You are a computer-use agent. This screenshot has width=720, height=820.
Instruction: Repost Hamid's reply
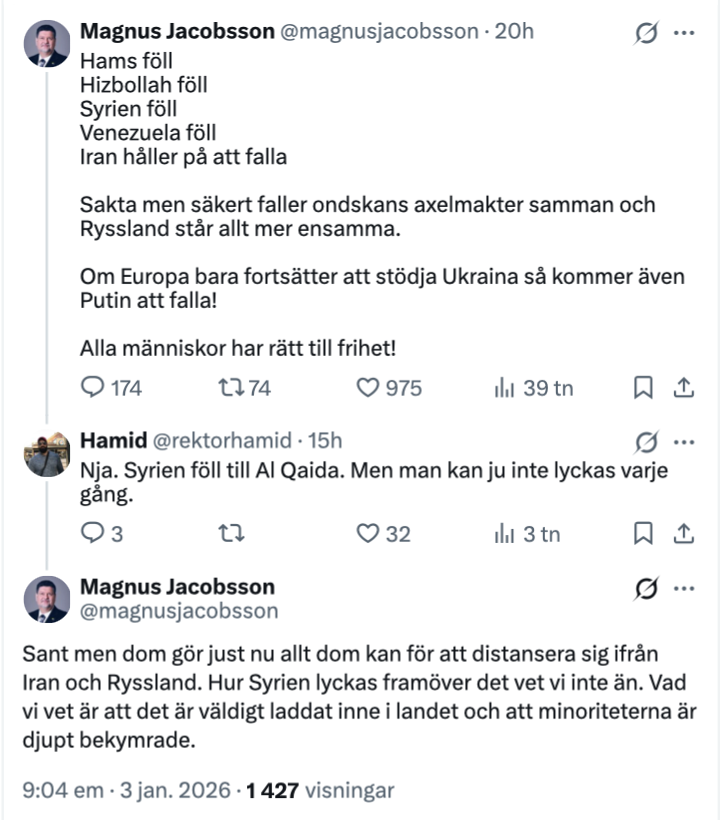pos(231,534)
